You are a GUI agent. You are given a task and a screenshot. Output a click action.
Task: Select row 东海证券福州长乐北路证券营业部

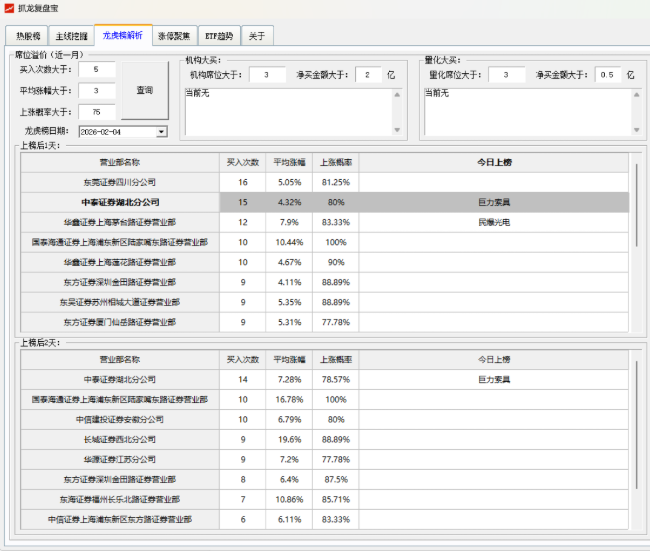[x=120, y=500]
